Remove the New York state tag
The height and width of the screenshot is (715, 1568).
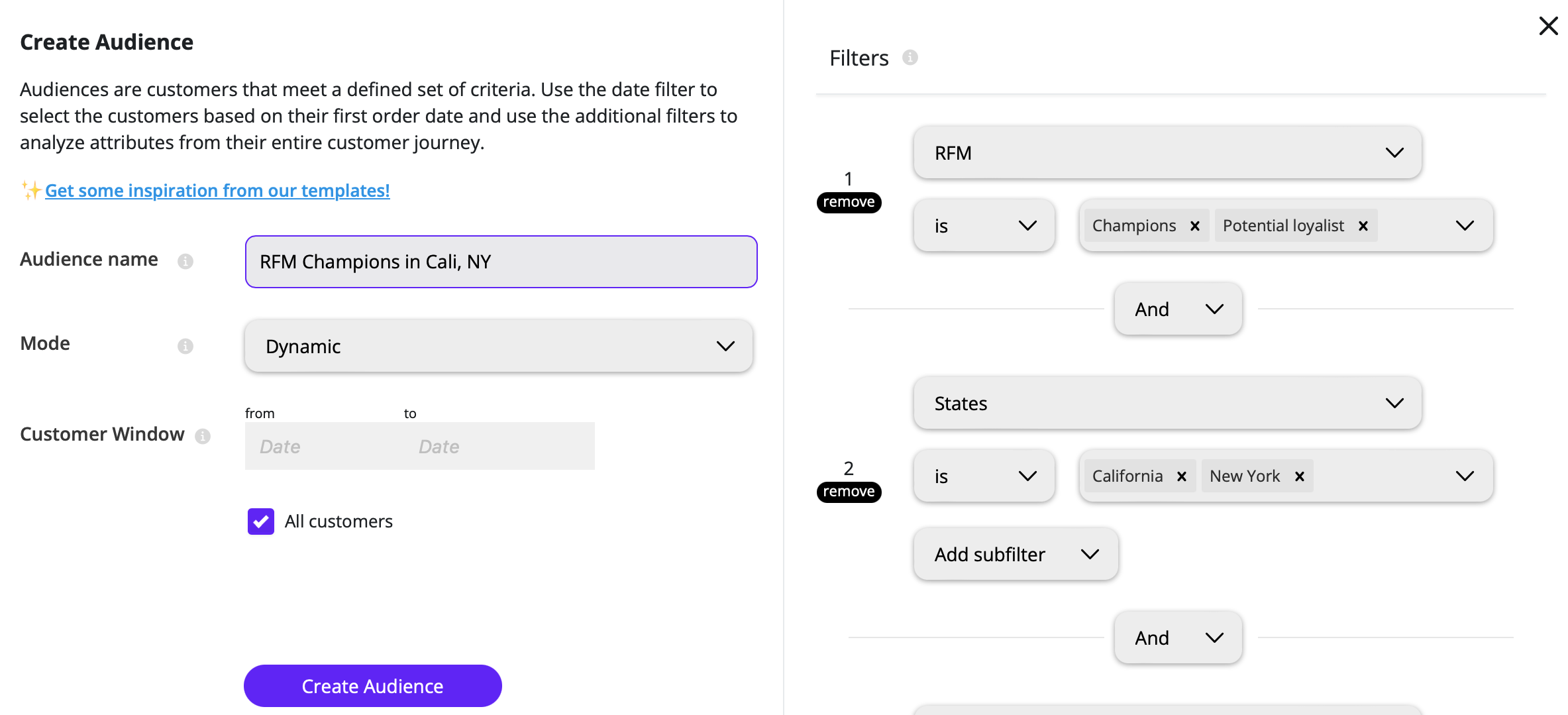pos(1300,476)
